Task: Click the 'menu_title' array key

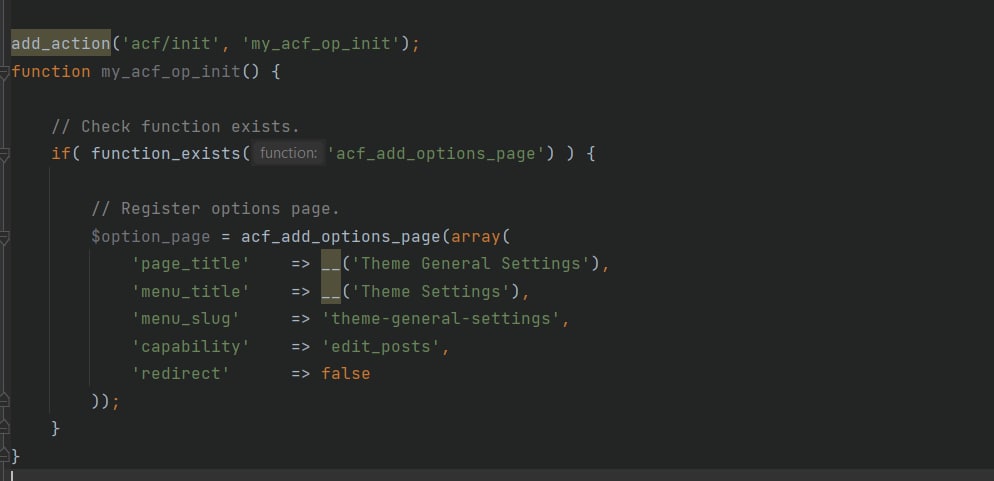Action: click(191, 292)
